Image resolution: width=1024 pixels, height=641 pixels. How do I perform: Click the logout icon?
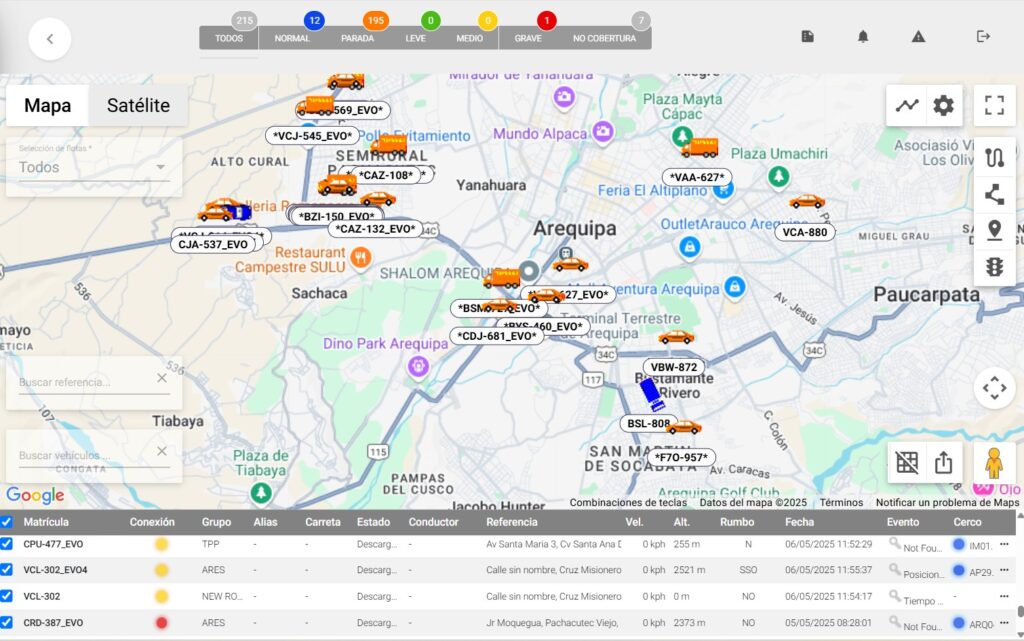[983, 36]
